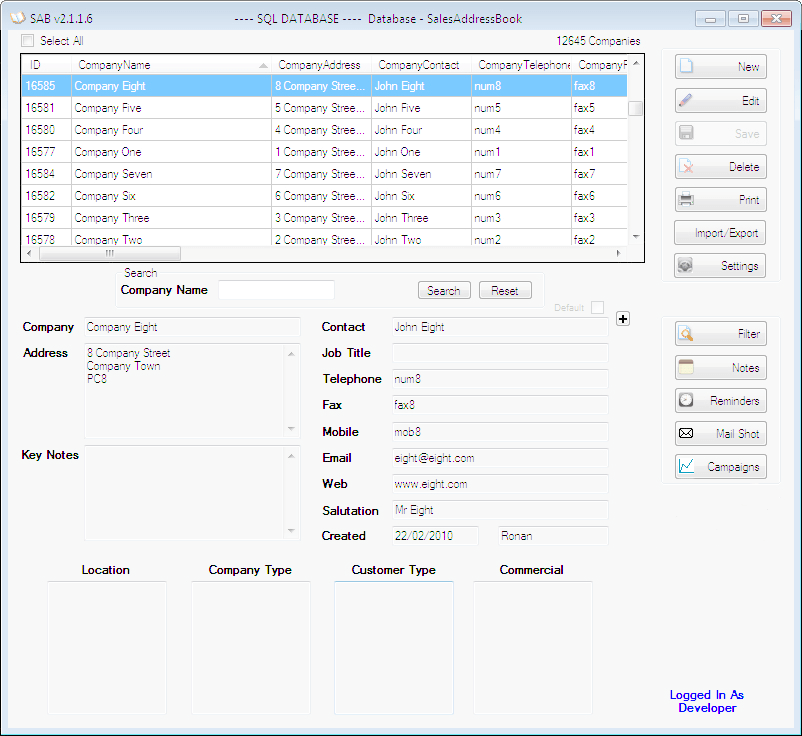Screen dimensions: 802x736
Task: Open the Import/Export dialog
Action: tap(720, 233)
